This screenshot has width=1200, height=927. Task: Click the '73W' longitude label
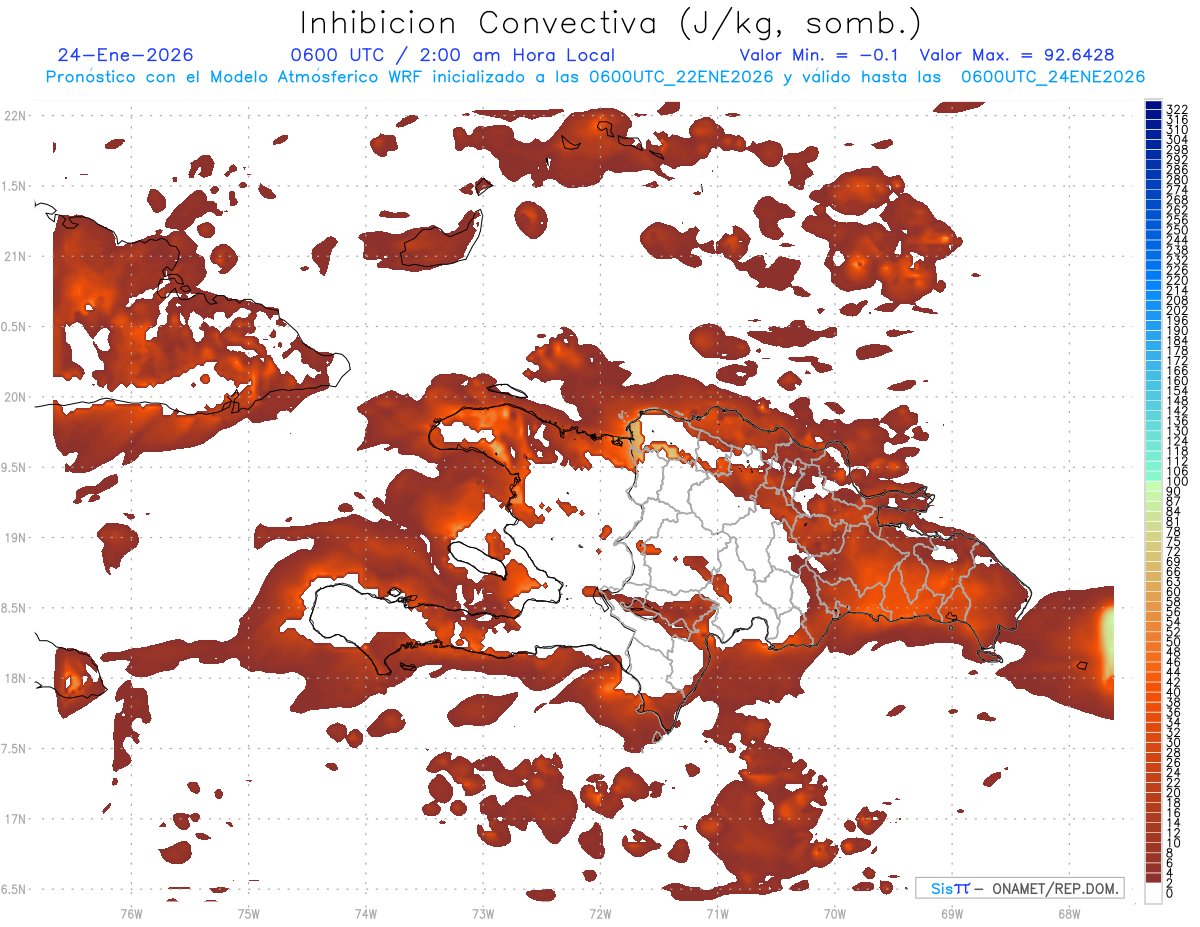[483, 913]
